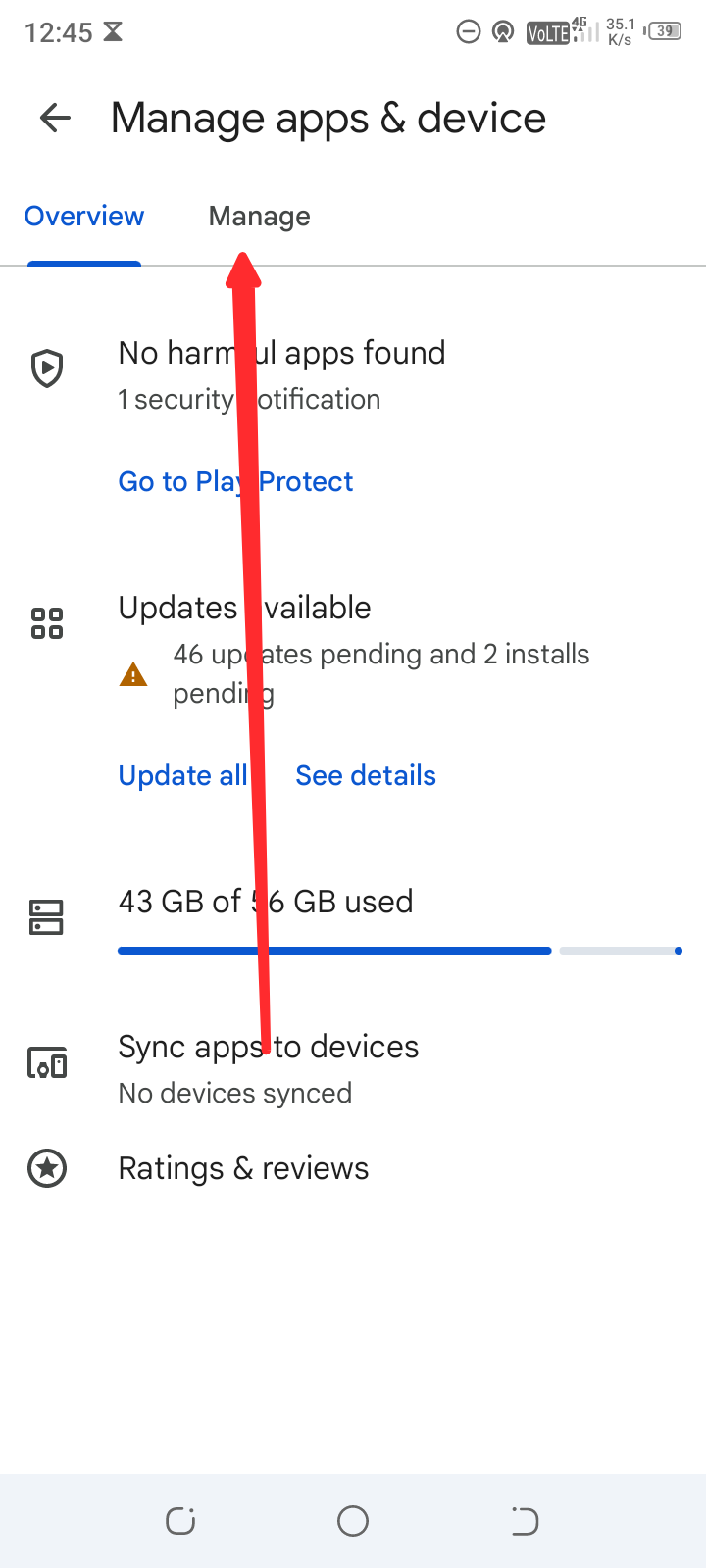Switch to the Manage tab
Viewport: 706px width, 1568px height.
click(259, 217)
